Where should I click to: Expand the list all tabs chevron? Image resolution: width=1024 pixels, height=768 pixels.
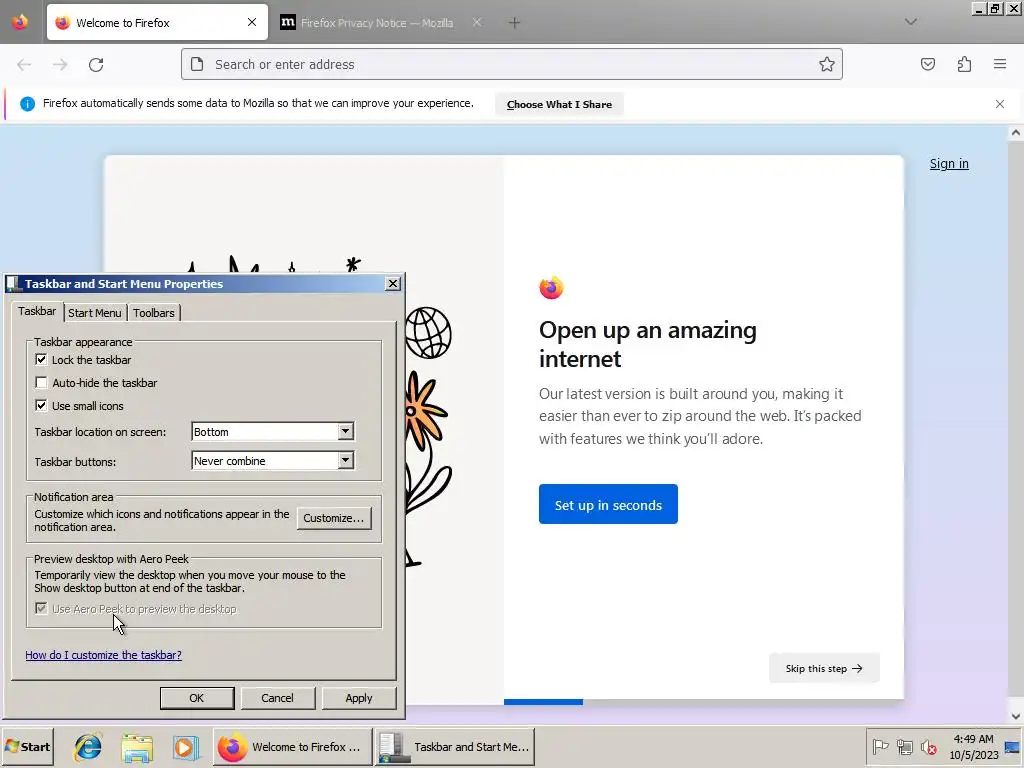pyautogui.click(x=911, y=22)
